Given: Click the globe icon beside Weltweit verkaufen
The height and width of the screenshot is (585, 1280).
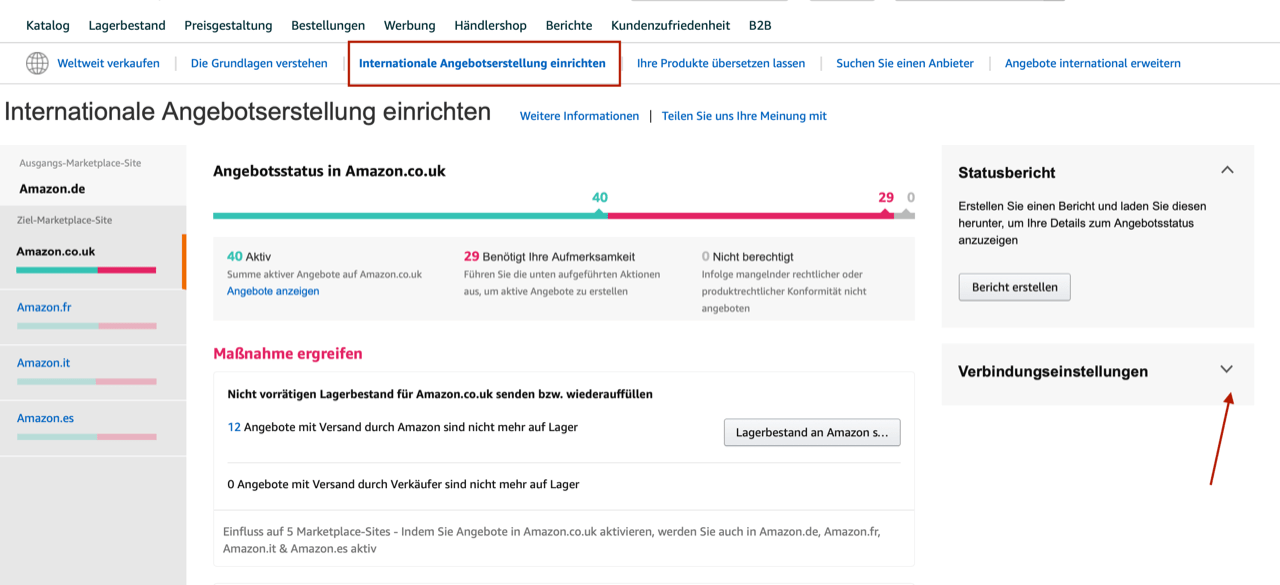Looking at the screenshot, I should click(37, 63).
